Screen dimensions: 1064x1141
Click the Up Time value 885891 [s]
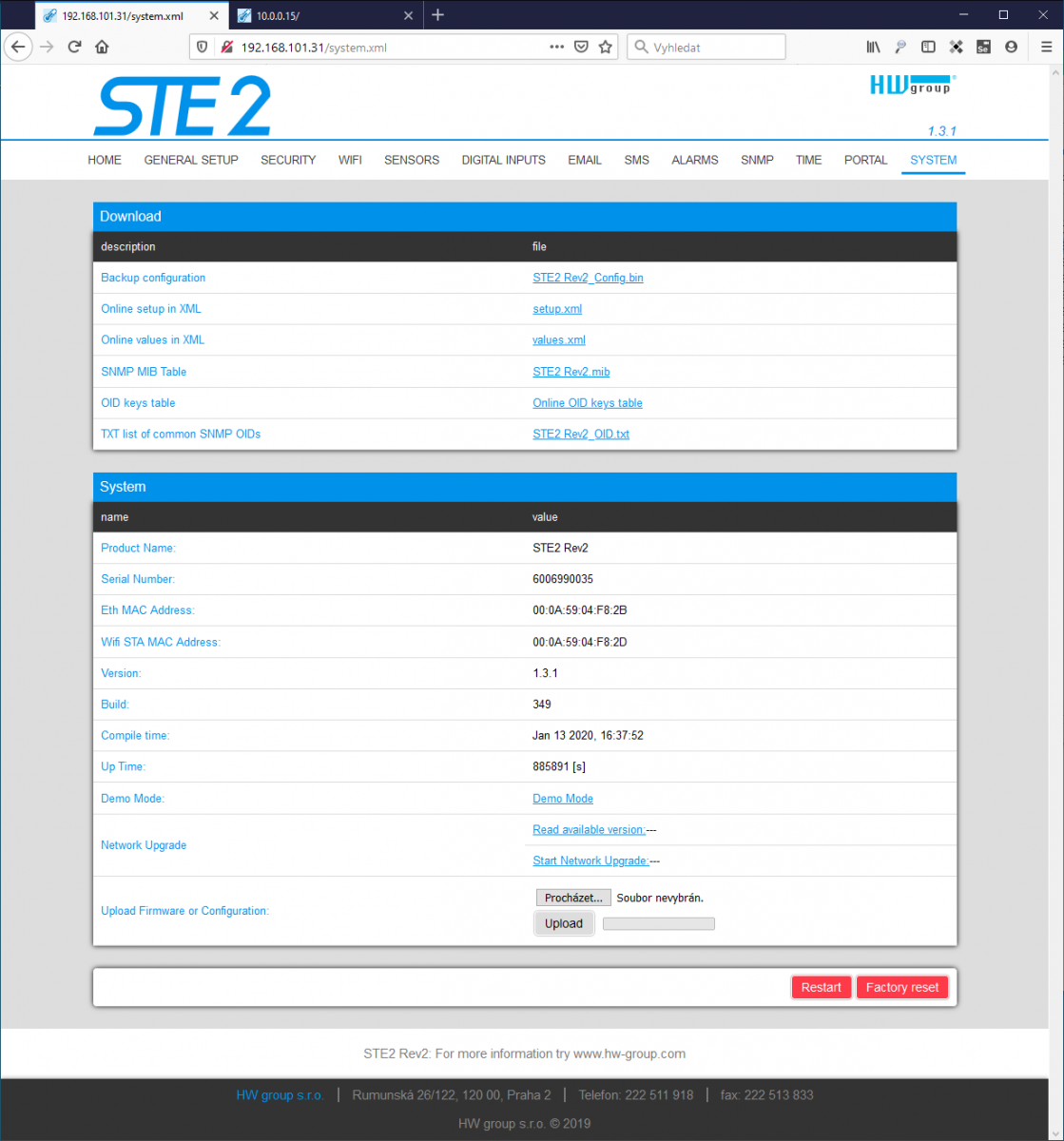559,766
